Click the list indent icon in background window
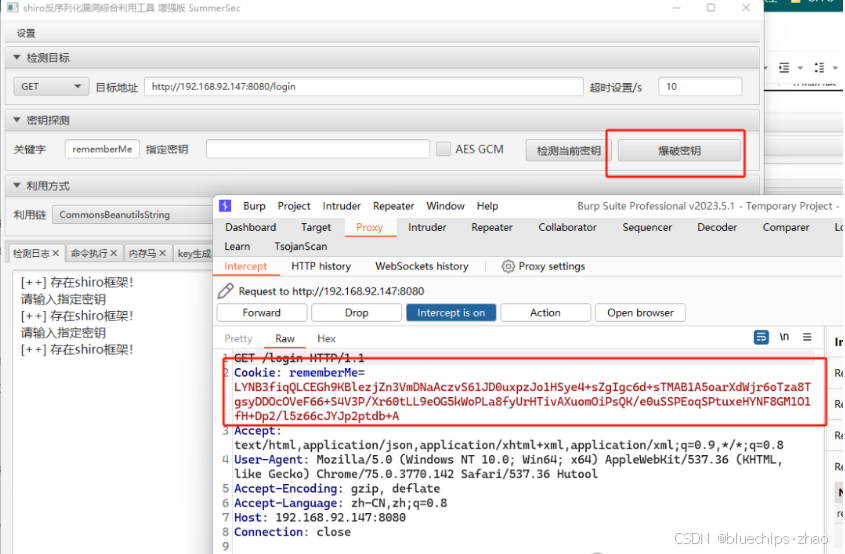The width and height of the screenshot is (845, 554). (x=784, y=67)
